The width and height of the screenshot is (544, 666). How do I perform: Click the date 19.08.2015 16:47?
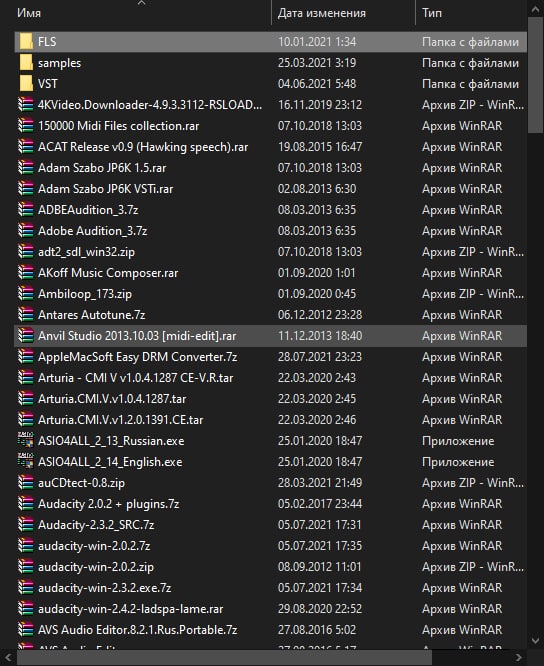320,147
